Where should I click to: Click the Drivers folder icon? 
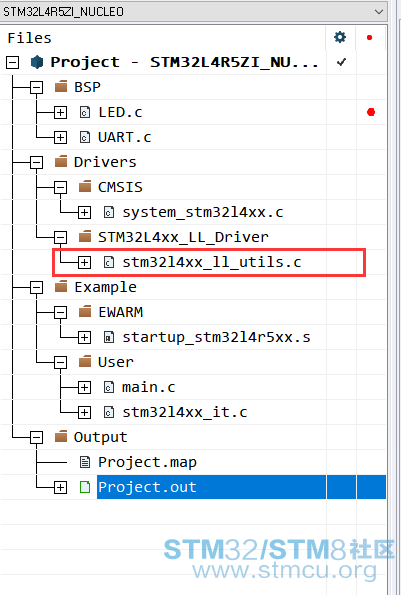(x=61, y=161)
